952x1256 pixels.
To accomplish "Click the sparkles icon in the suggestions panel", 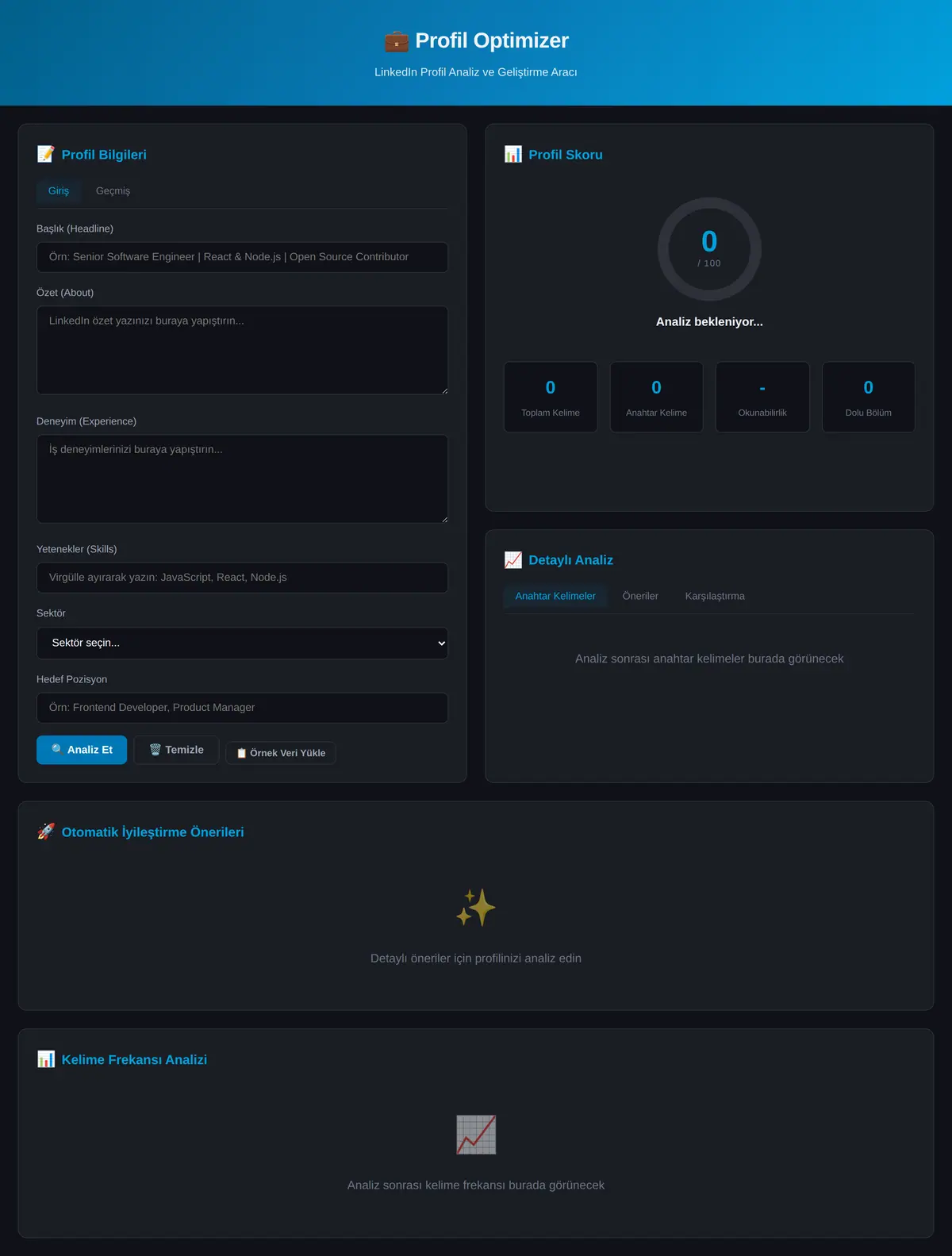I will [x=476, y=908].
